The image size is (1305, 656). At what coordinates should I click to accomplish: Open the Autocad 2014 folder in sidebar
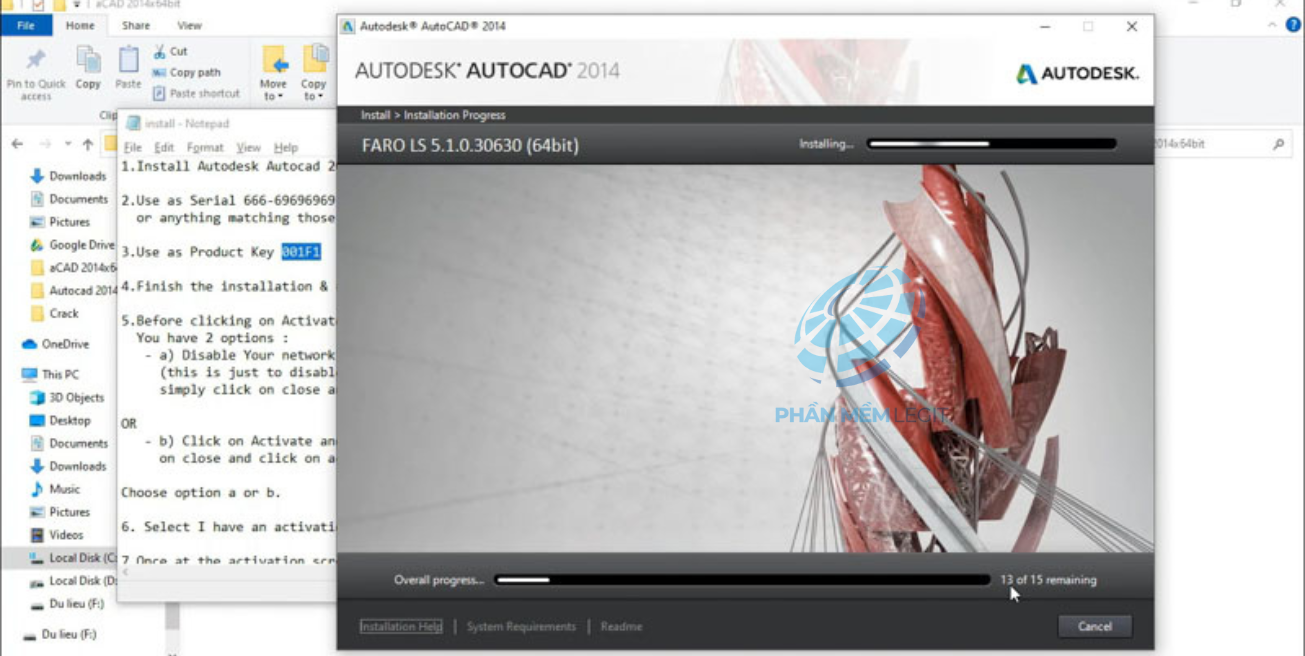(74, 291)
